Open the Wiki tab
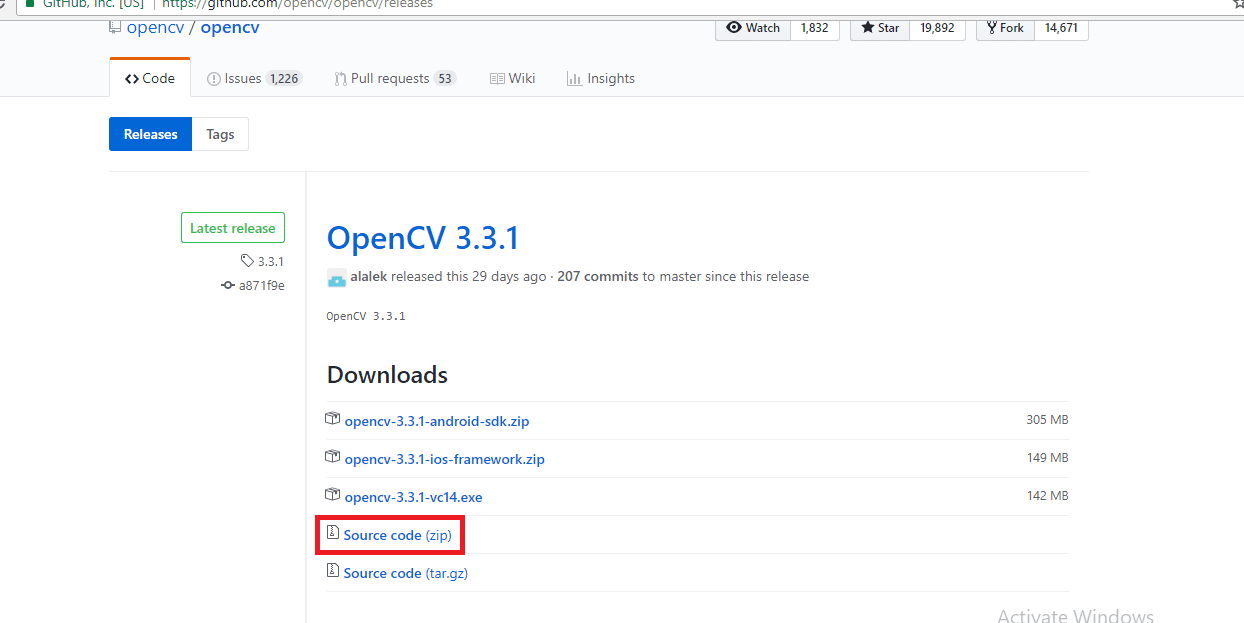The width and height of the screenshot is (1244, 623). 513,78
